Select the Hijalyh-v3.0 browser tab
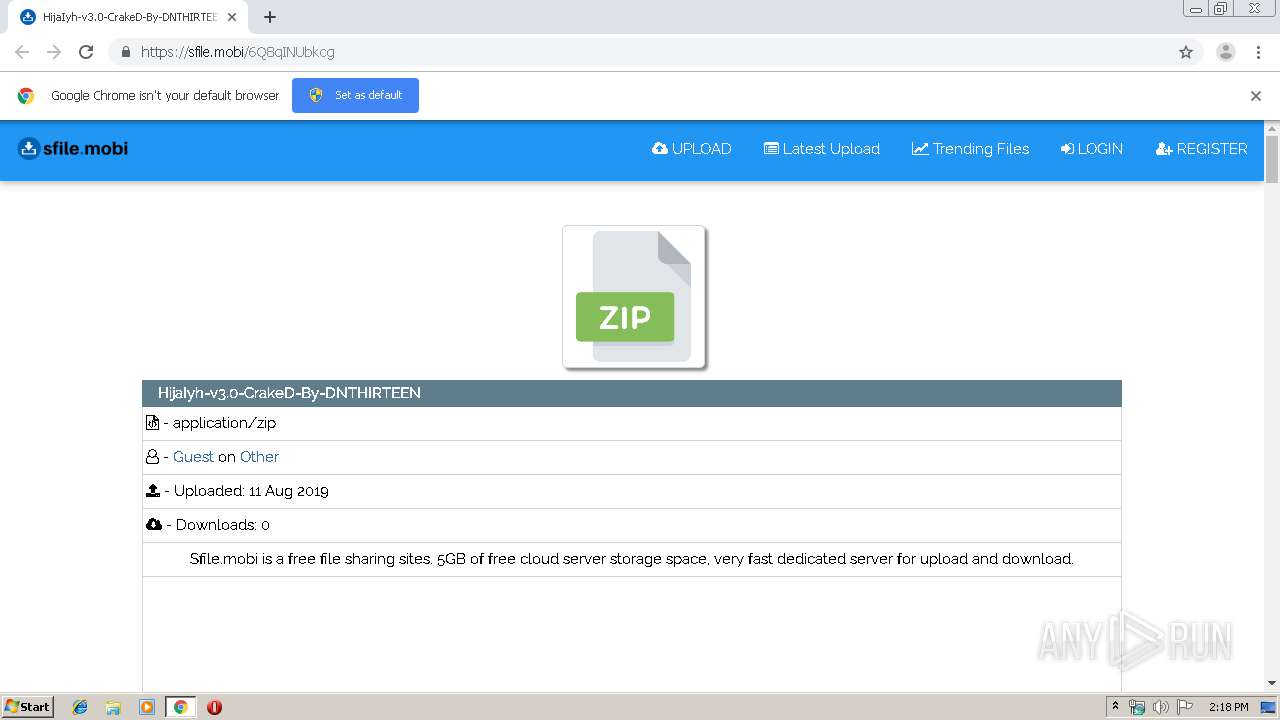Screen dimensions: 1280x720 (x=128, y=17)
